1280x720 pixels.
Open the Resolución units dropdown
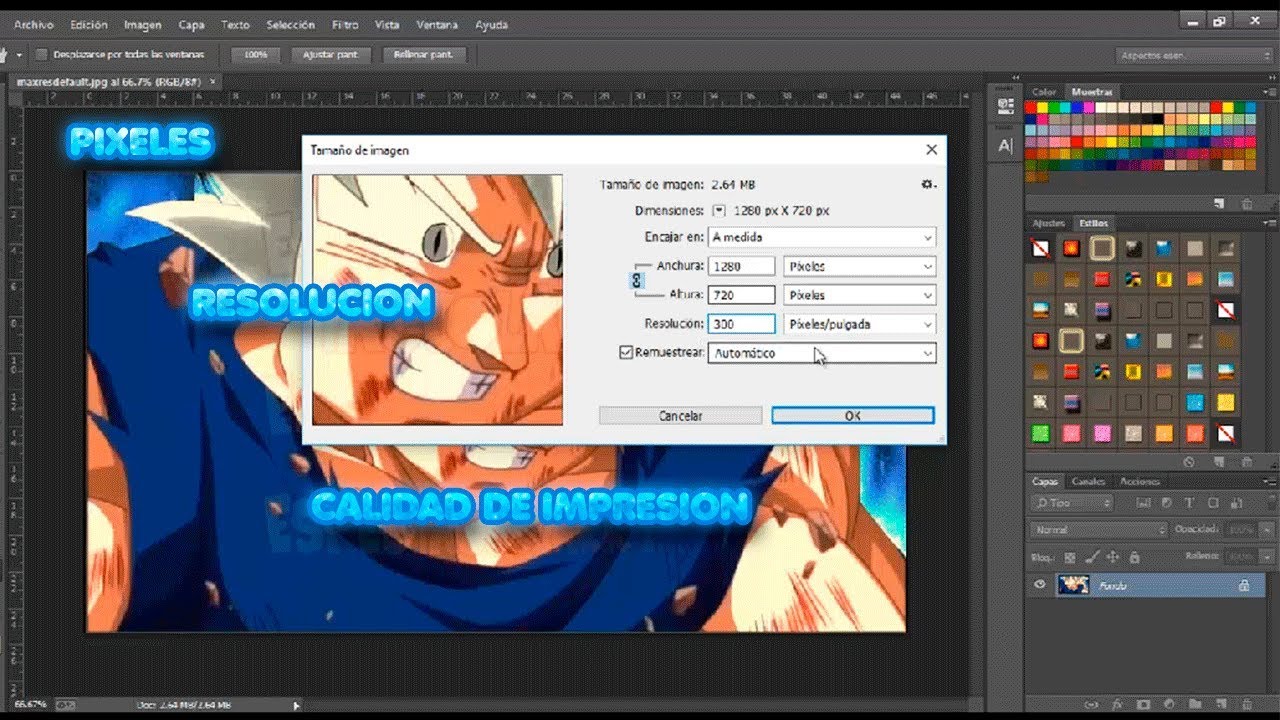[860, 324]
